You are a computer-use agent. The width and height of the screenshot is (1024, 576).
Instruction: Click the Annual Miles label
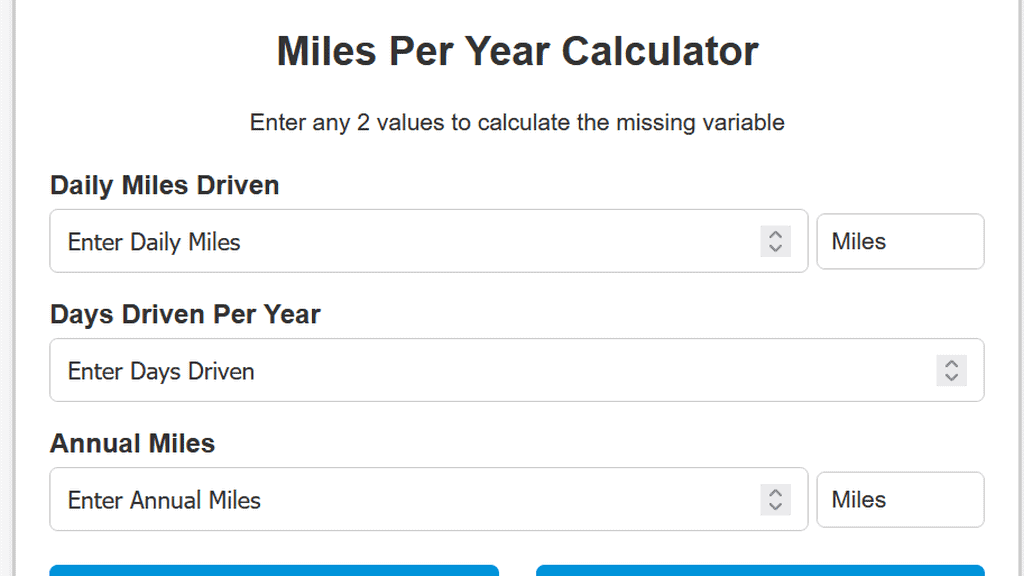tap(132, 443)
